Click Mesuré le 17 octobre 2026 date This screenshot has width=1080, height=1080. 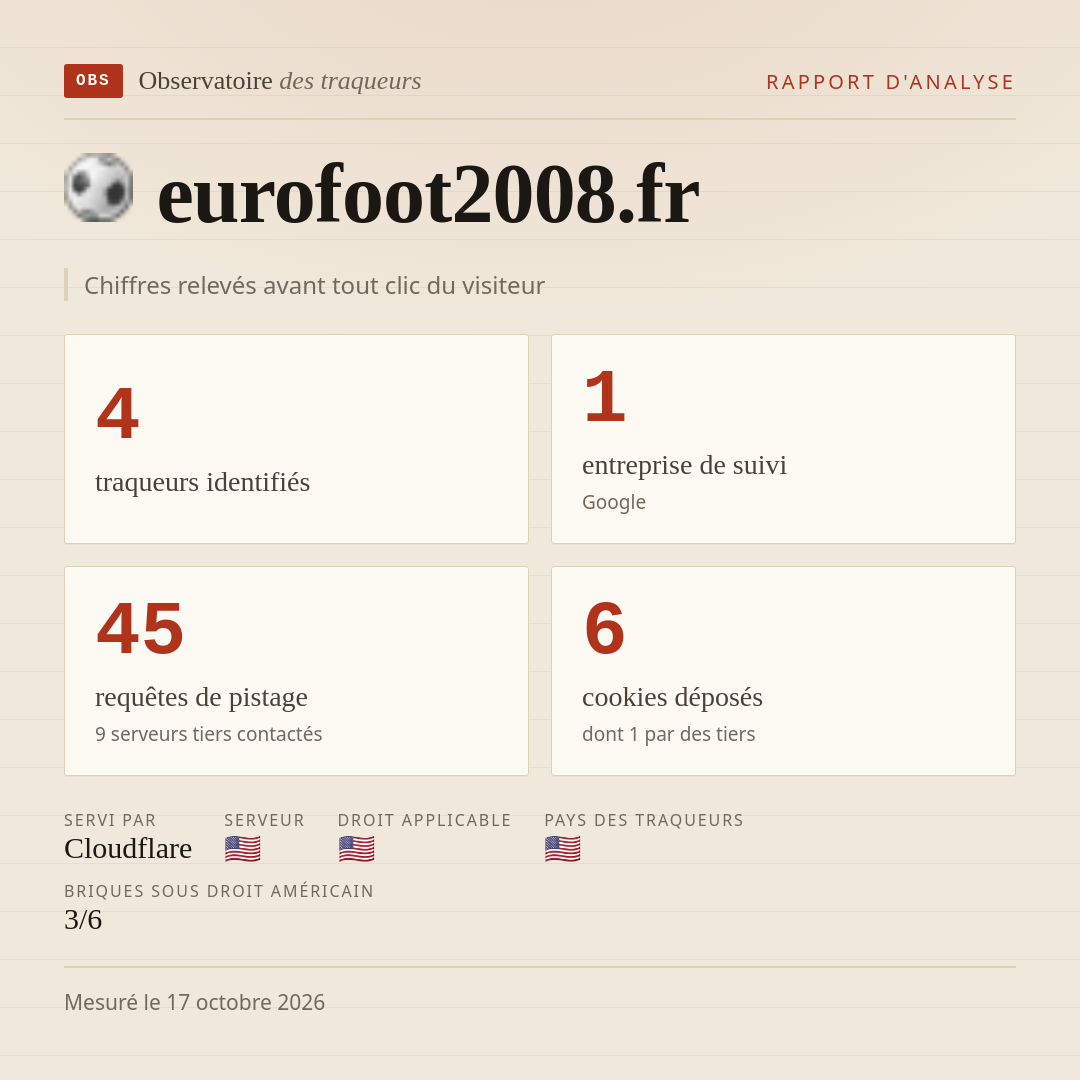pos(194,1002)
